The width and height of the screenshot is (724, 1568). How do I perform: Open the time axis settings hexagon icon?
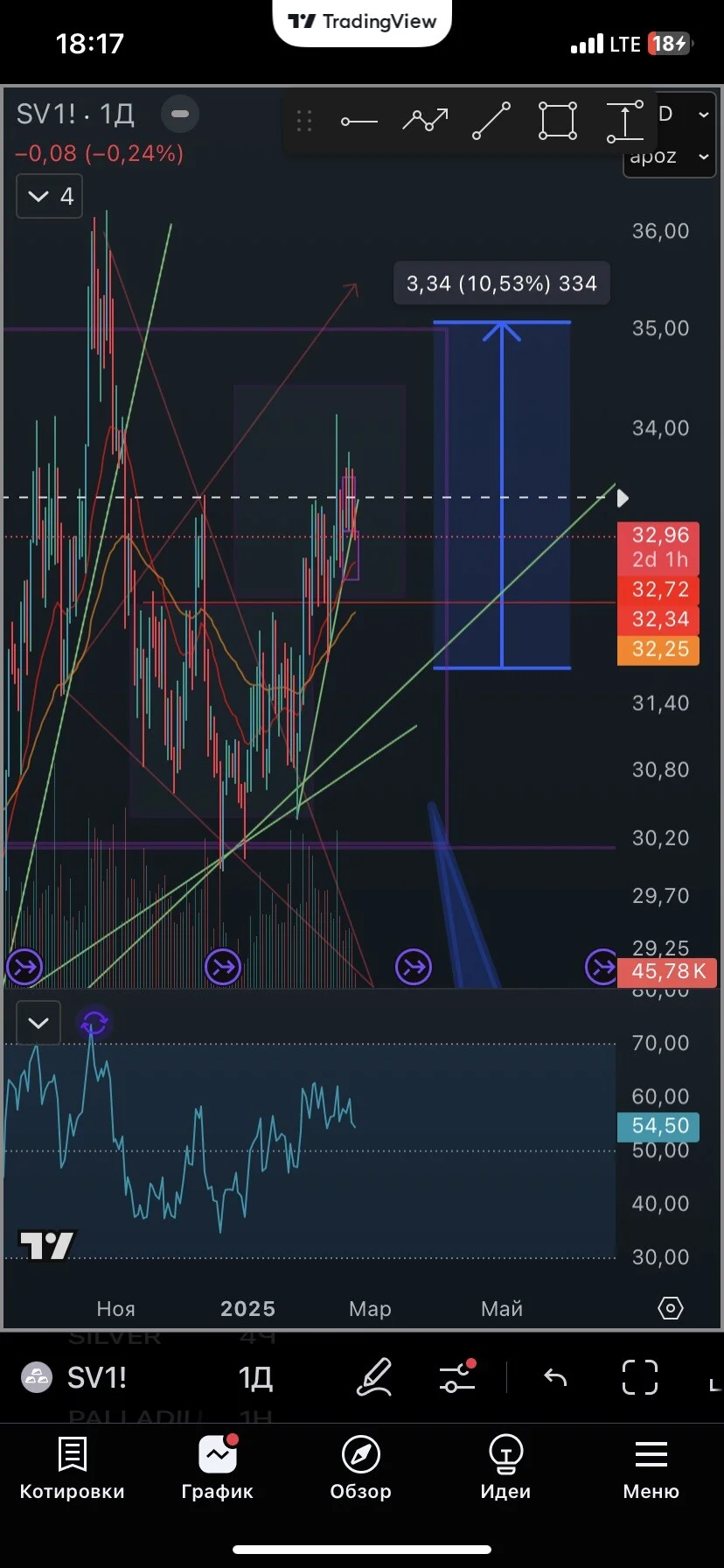(670, 1308)
